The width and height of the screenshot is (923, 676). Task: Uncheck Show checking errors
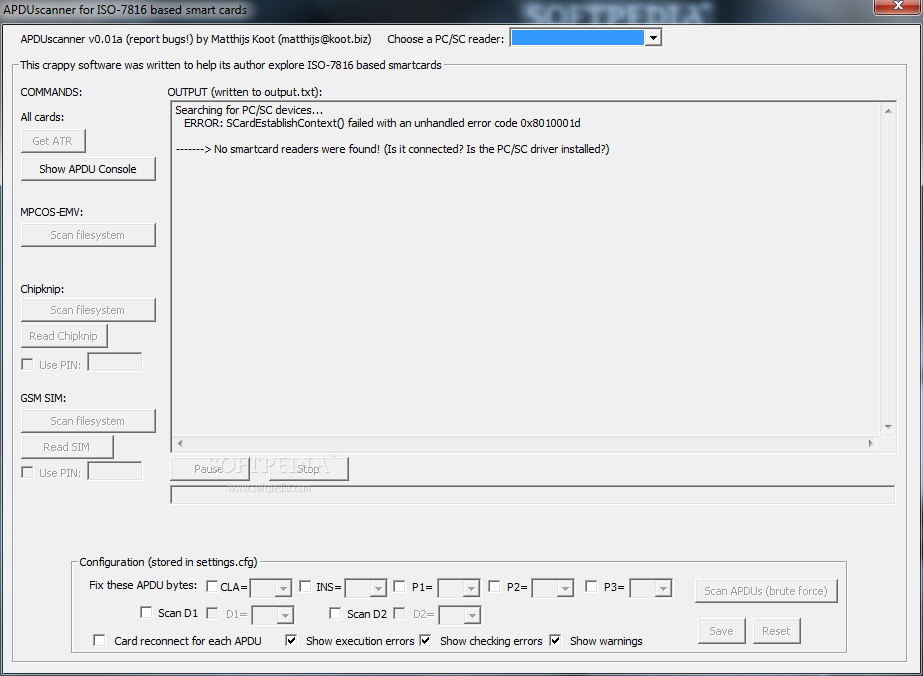pos(425,640)
